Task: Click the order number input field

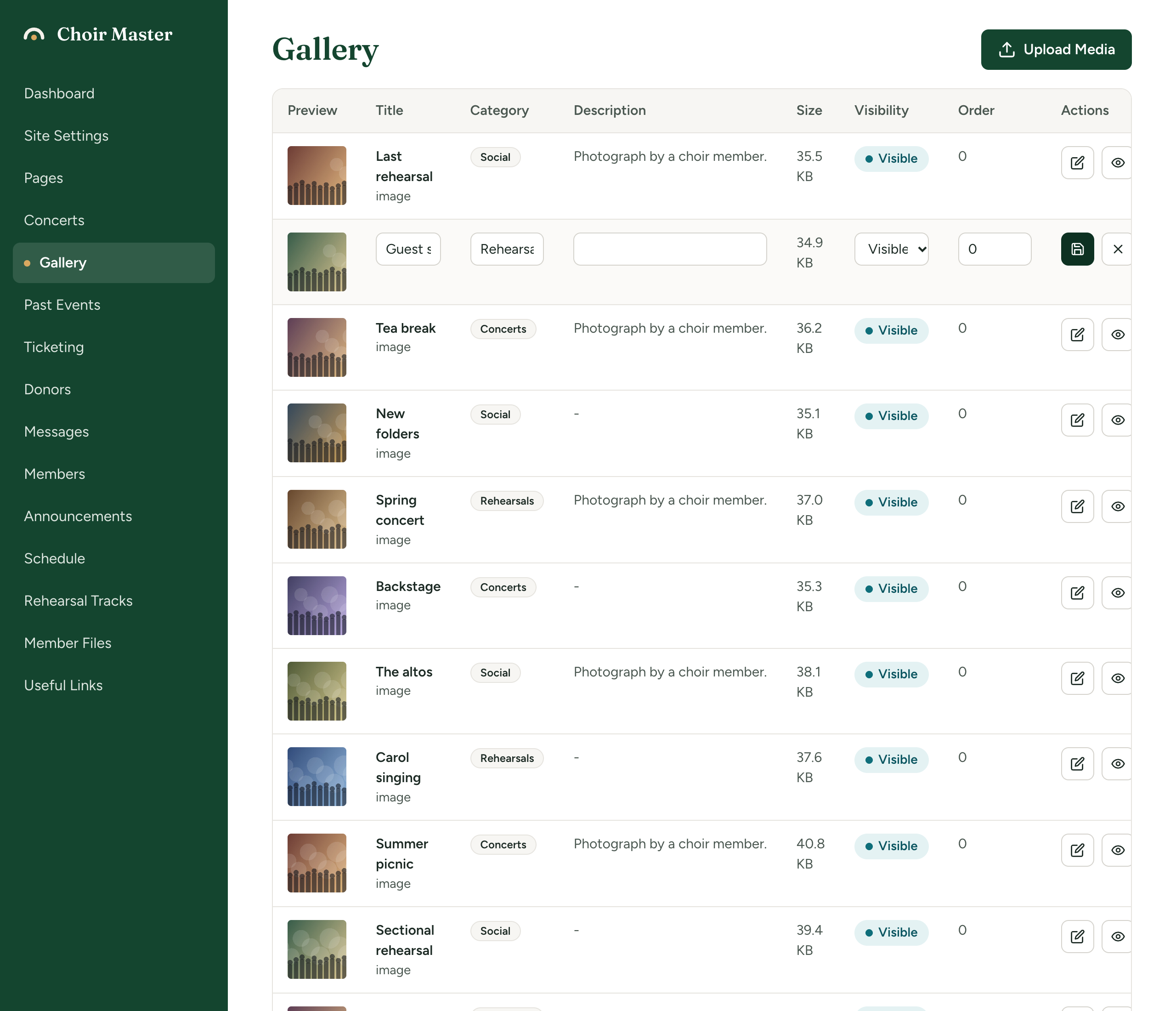Action: click(995, 249)
